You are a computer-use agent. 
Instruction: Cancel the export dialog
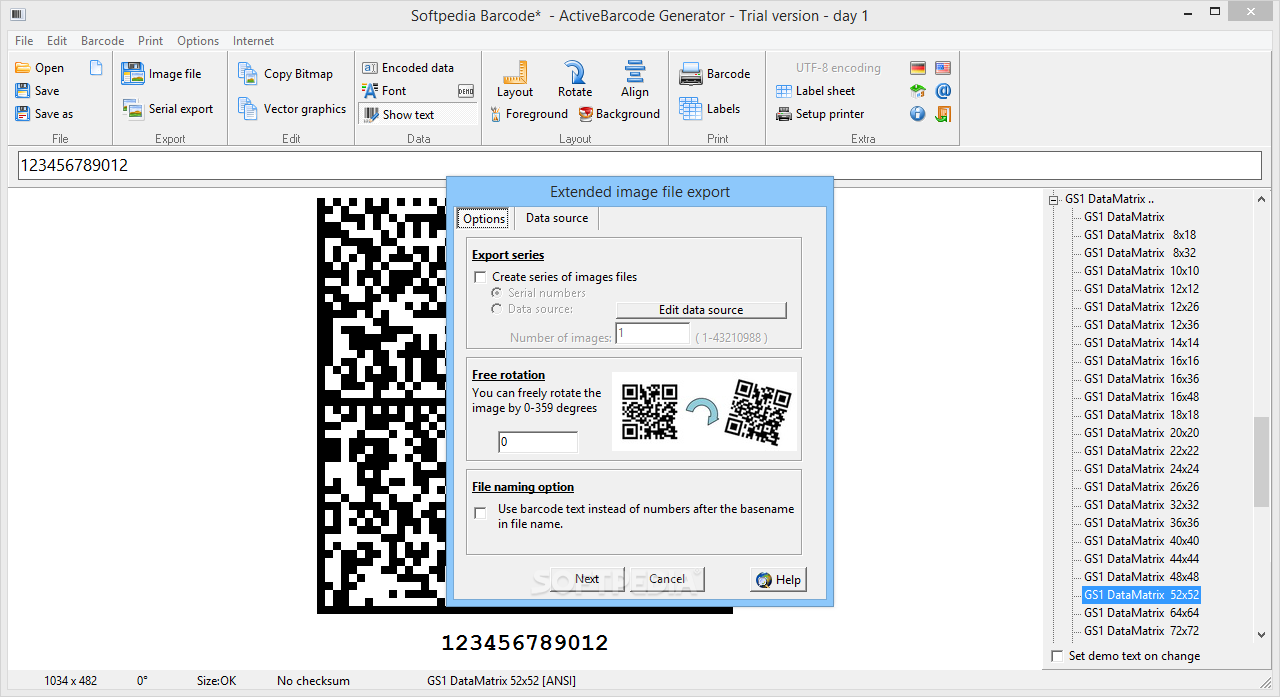[667, 579]
